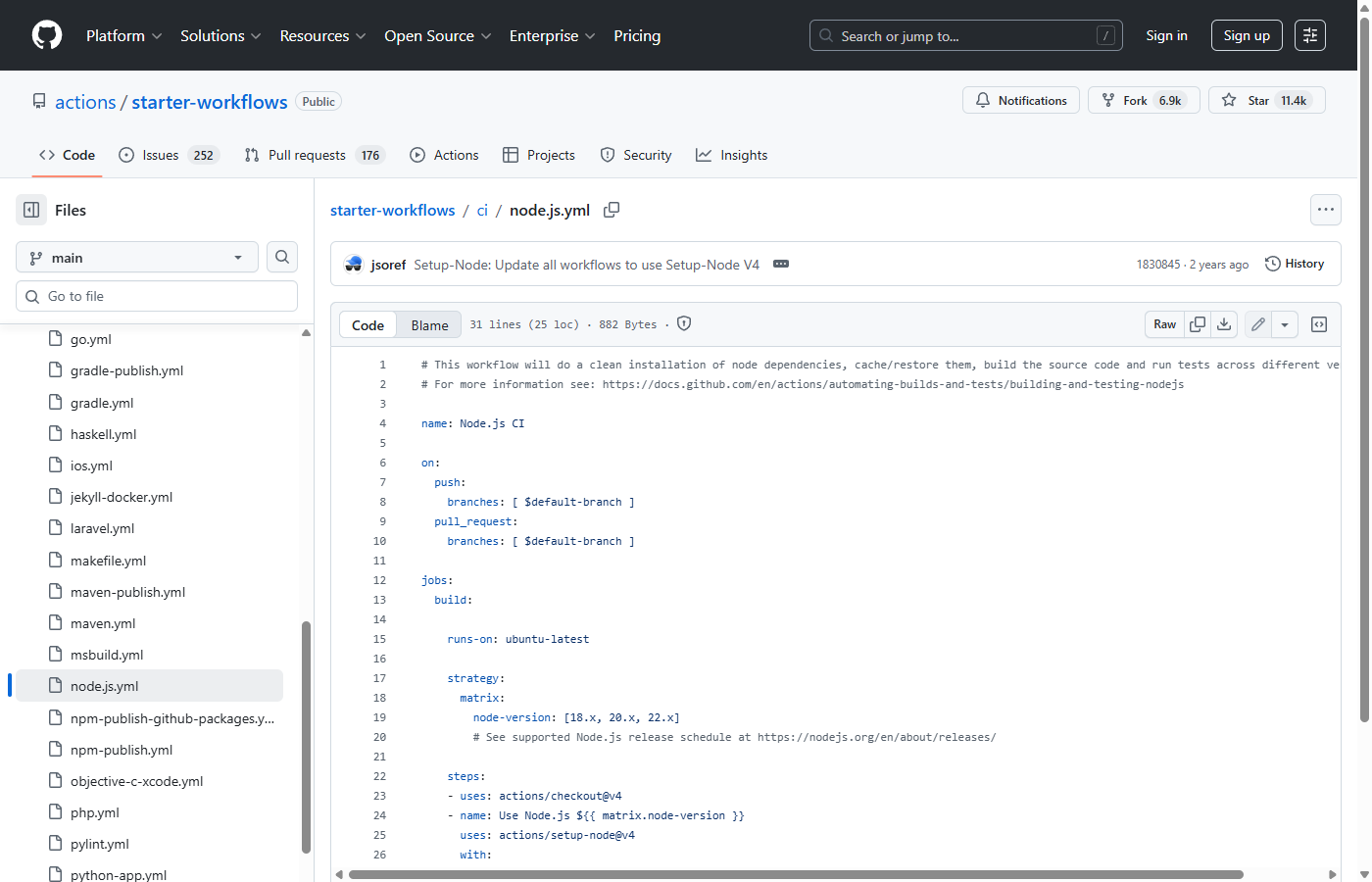
Task: Click the GitHub logo icon
Action: point(46,35)
